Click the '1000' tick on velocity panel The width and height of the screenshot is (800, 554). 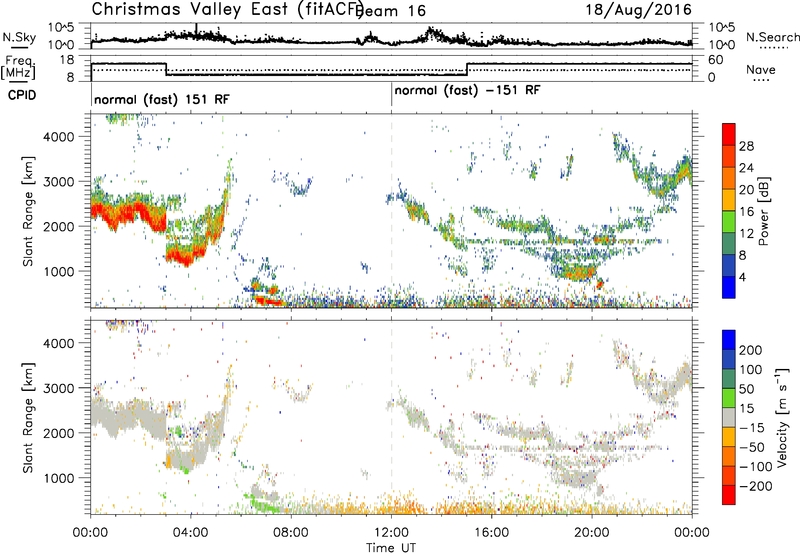(x=58, y=478)
